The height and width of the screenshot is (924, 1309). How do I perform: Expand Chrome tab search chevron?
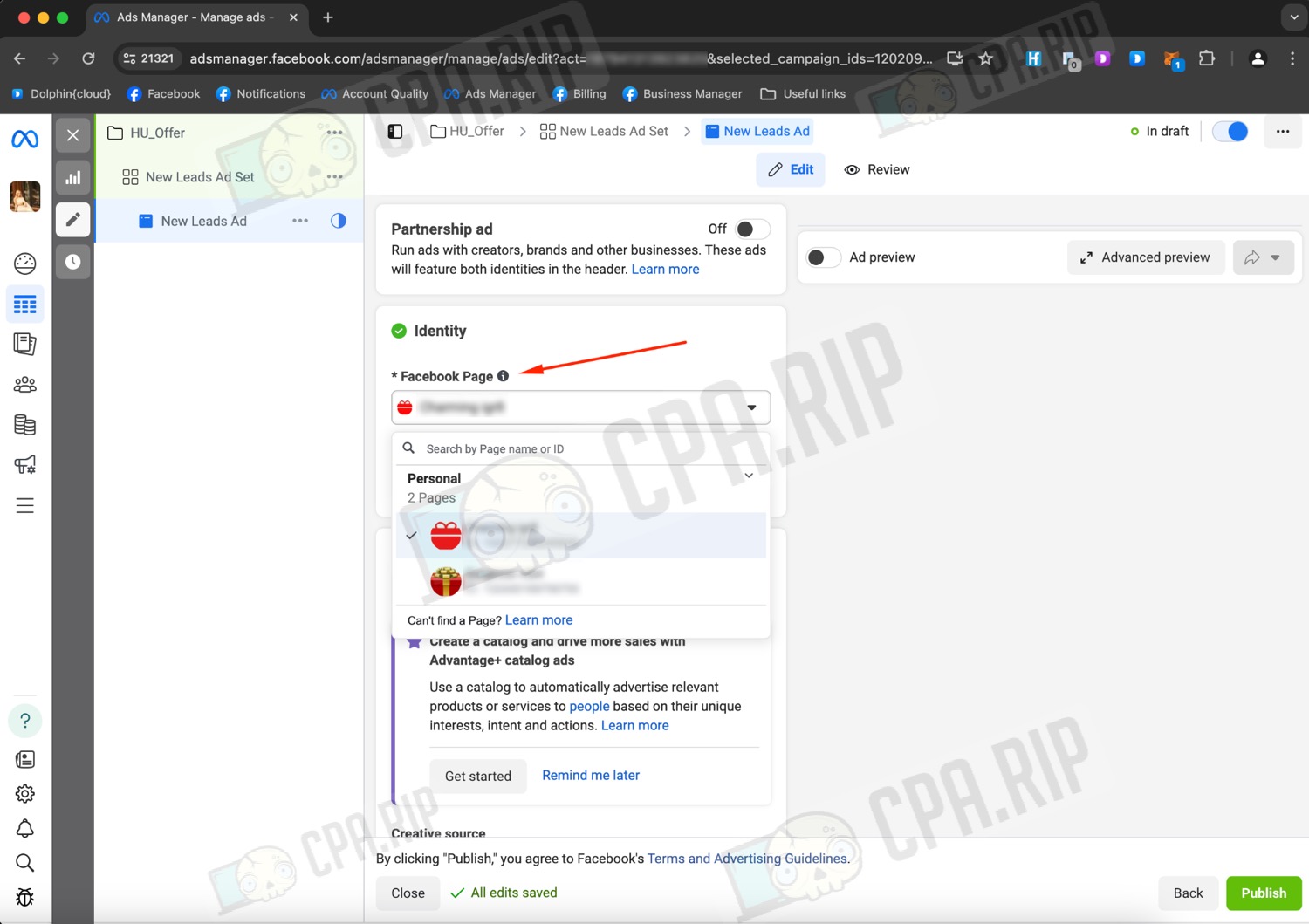pos(1294,17)
